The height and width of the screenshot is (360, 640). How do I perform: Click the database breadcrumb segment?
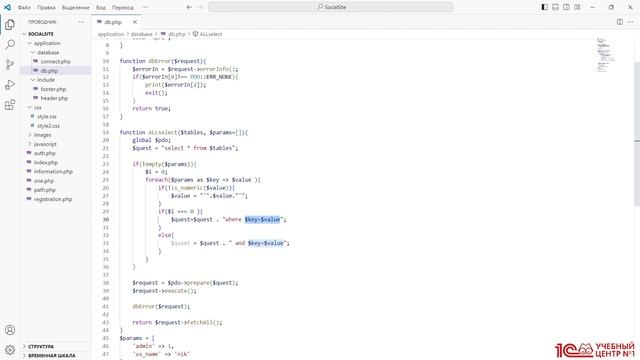point(142,34)
